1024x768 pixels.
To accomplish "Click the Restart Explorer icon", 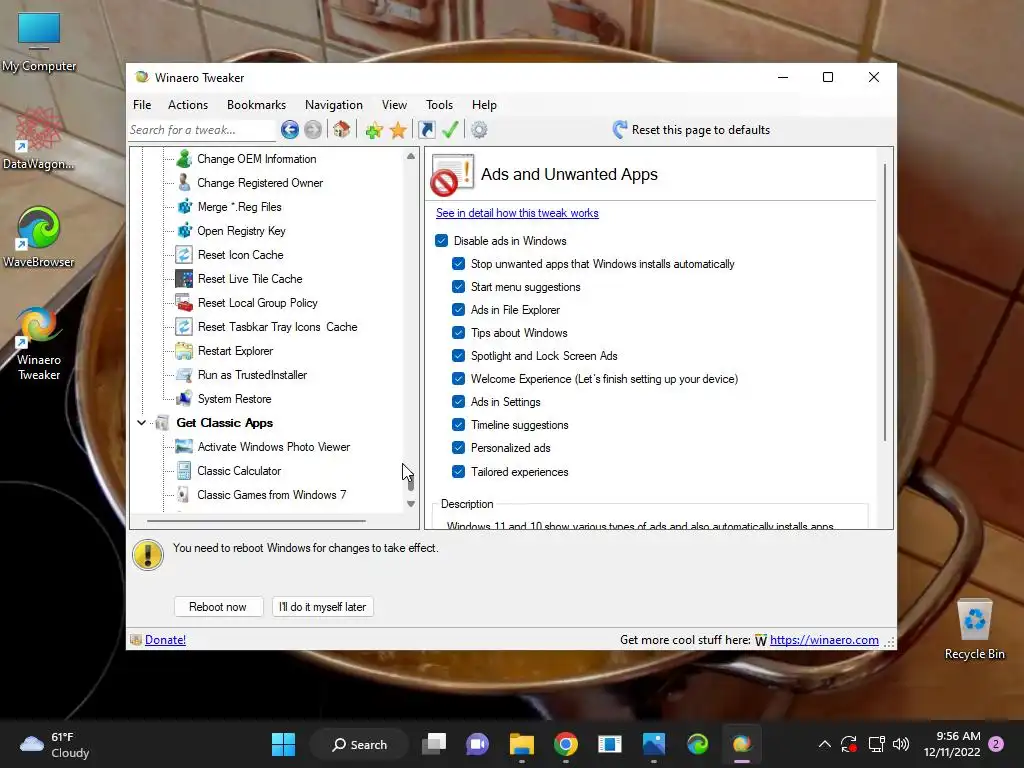I will (x=184, y=351).
